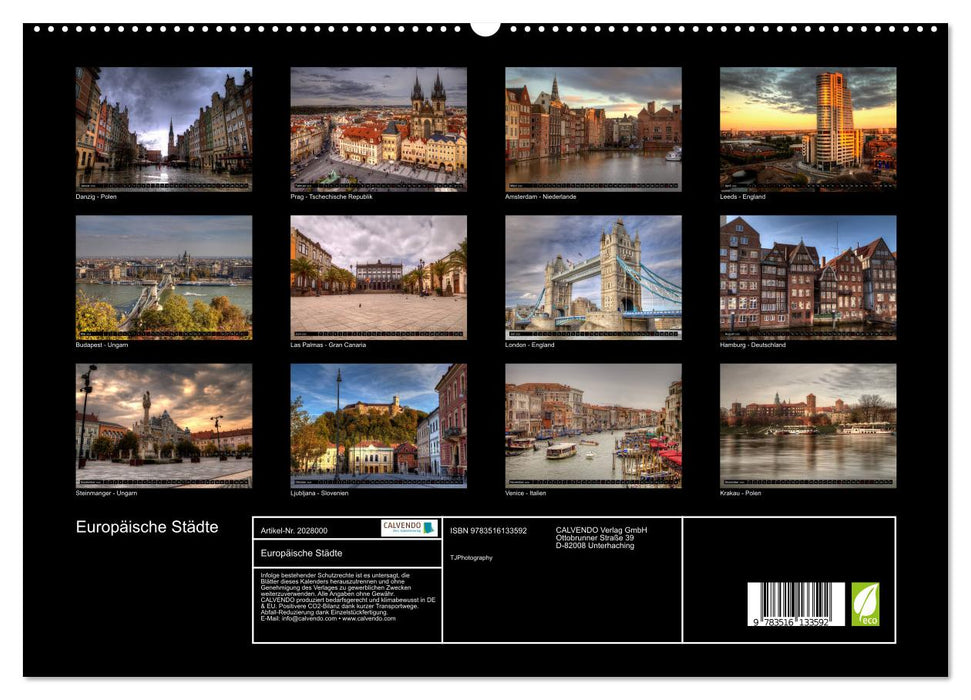Select the Krakau - Polen photo
This screenshot has height=700, width=971.
(808, 425)
